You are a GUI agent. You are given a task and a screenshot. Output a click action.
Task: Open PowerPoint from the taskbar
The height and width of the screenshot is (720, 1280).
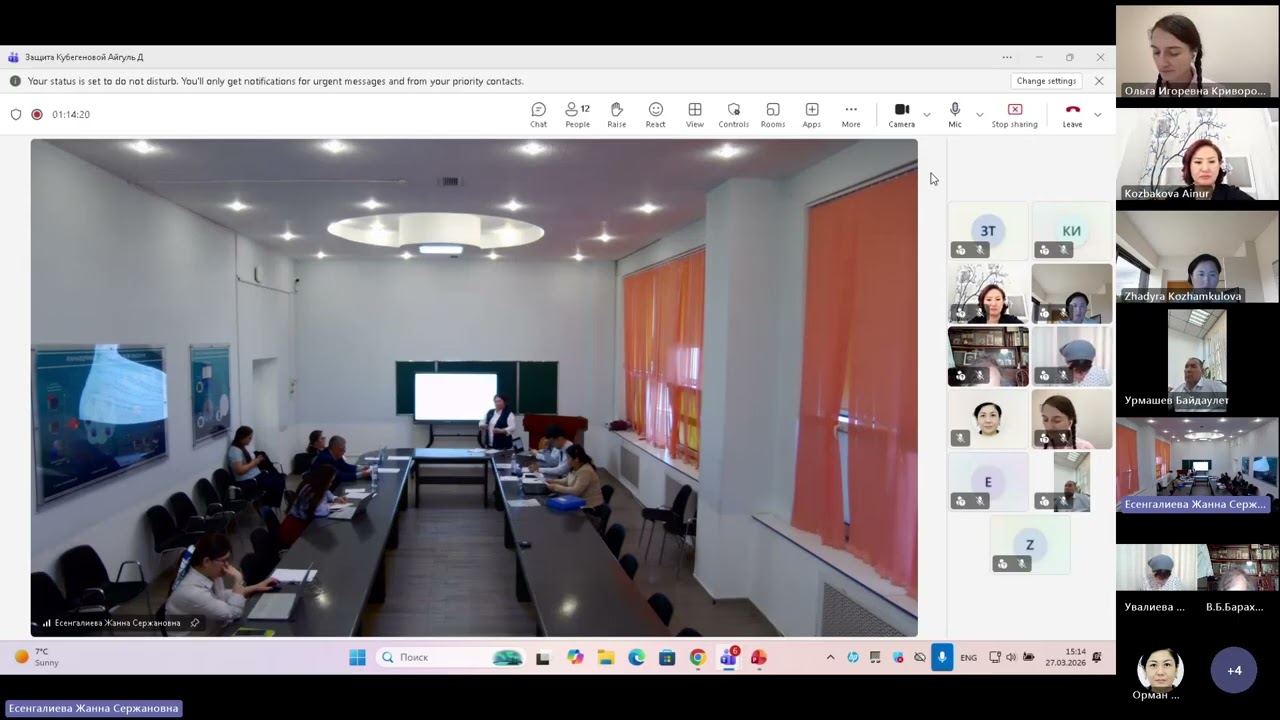click(759, 657)
